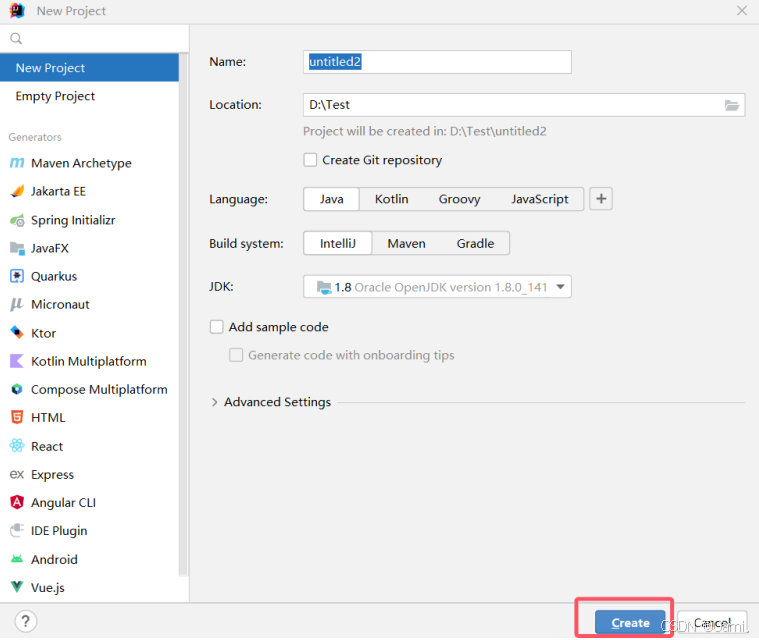Enable Create Git repository checkbox

point(310,160)
